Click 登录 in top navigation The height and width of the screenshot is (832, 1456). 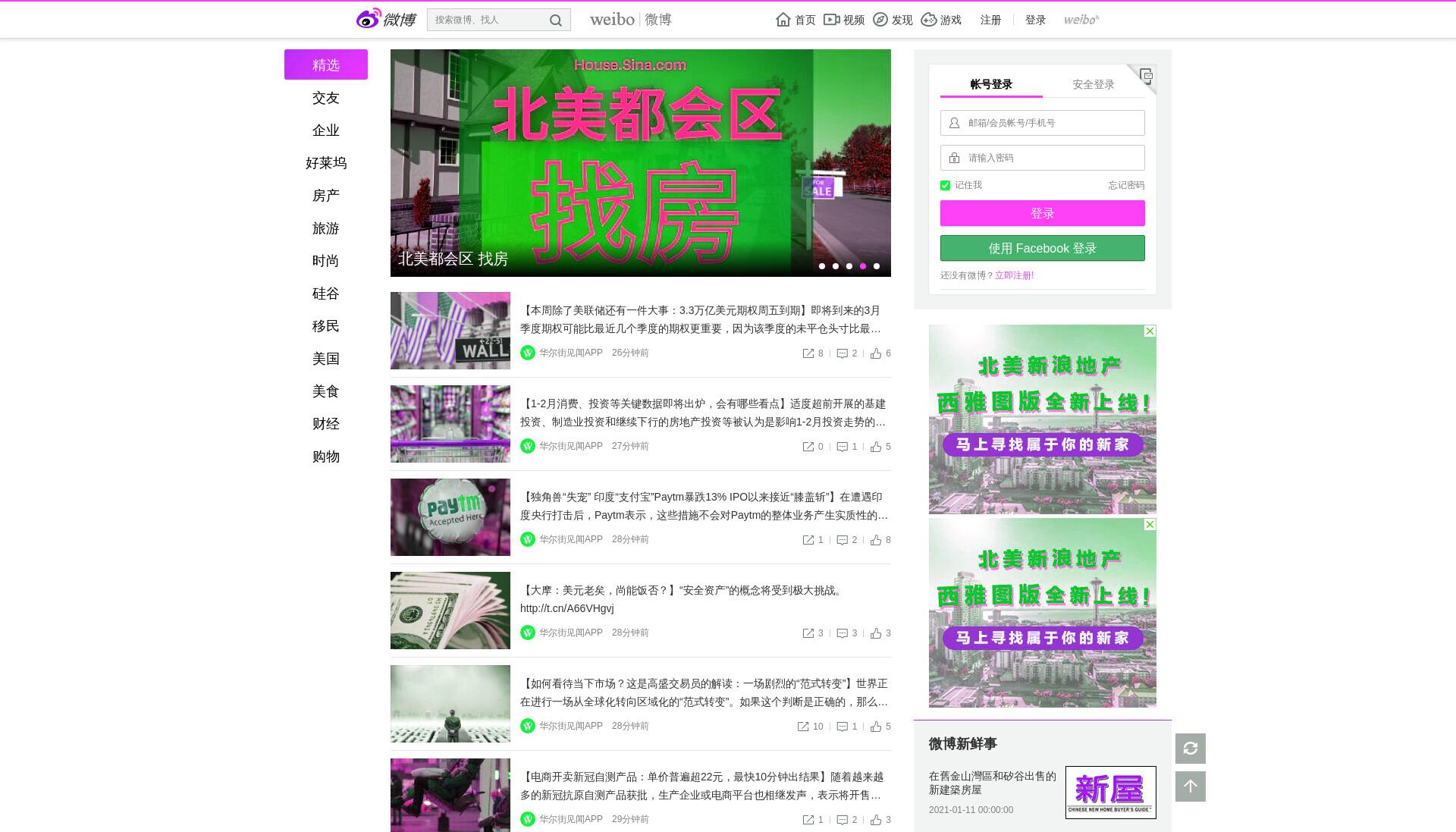[x=1035, y=20]
